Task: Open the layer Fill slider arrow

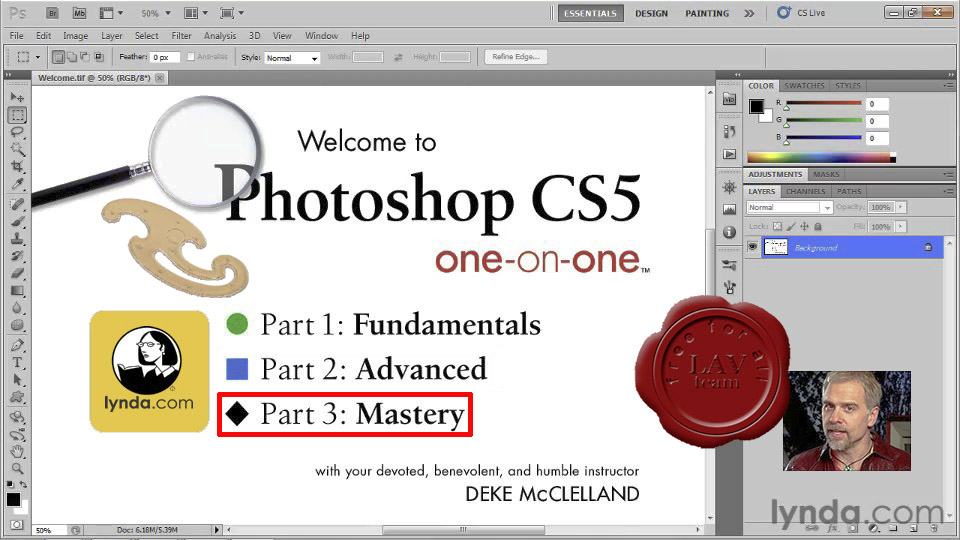Action: click(901, 227)
